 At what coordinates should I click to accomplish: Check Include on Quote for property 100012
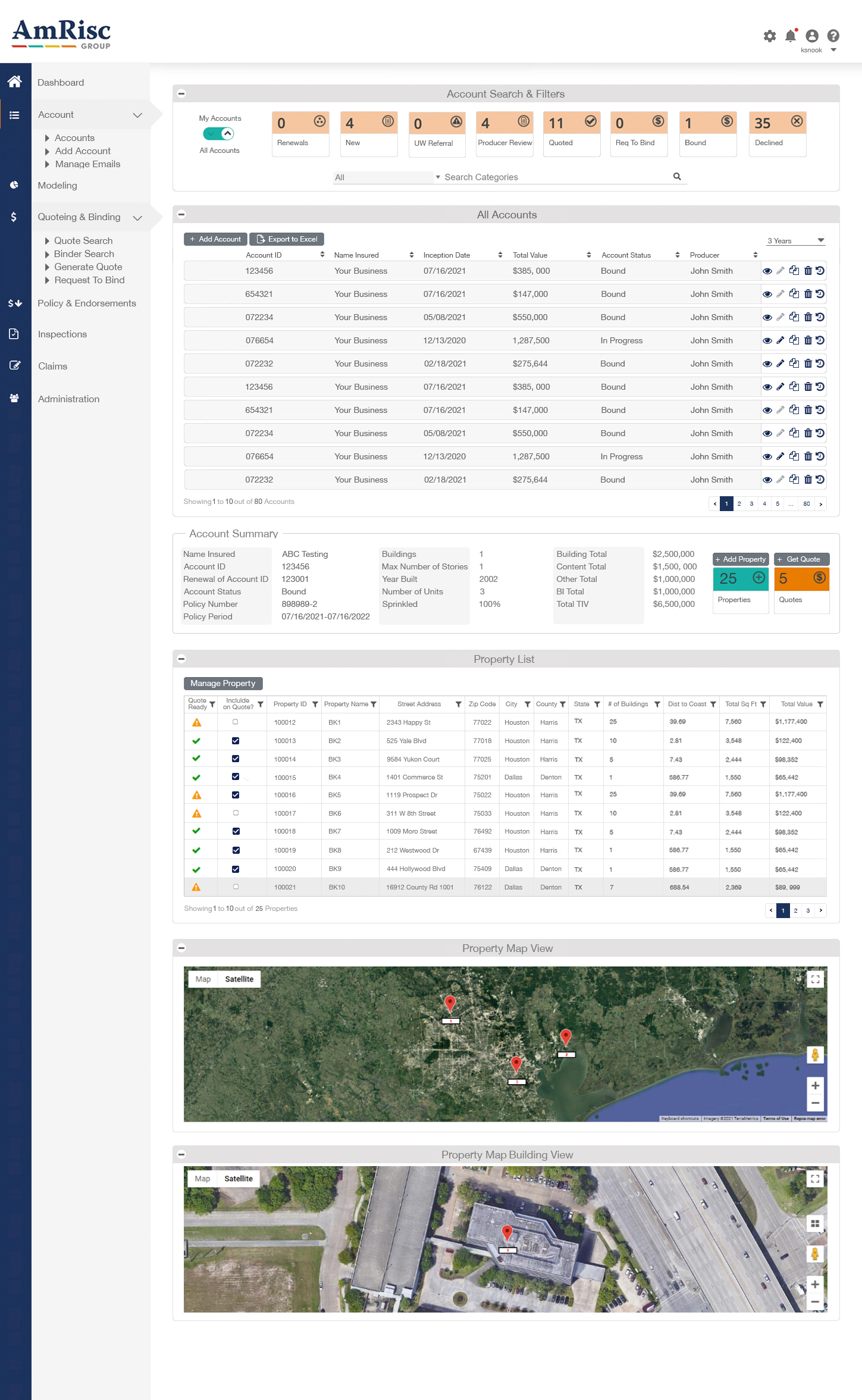(x=236, y=722)
